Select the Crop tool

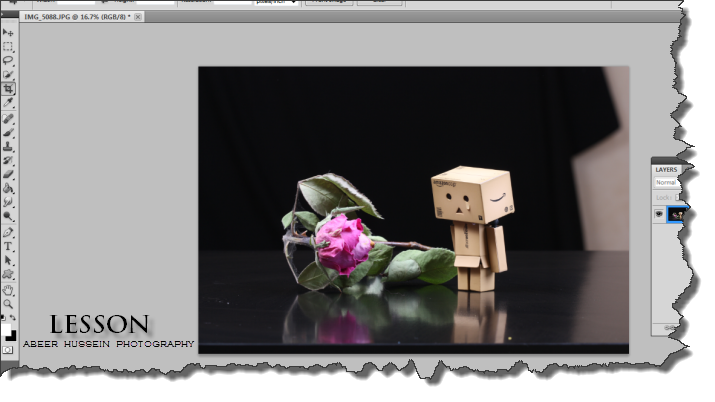click(8, 88)
